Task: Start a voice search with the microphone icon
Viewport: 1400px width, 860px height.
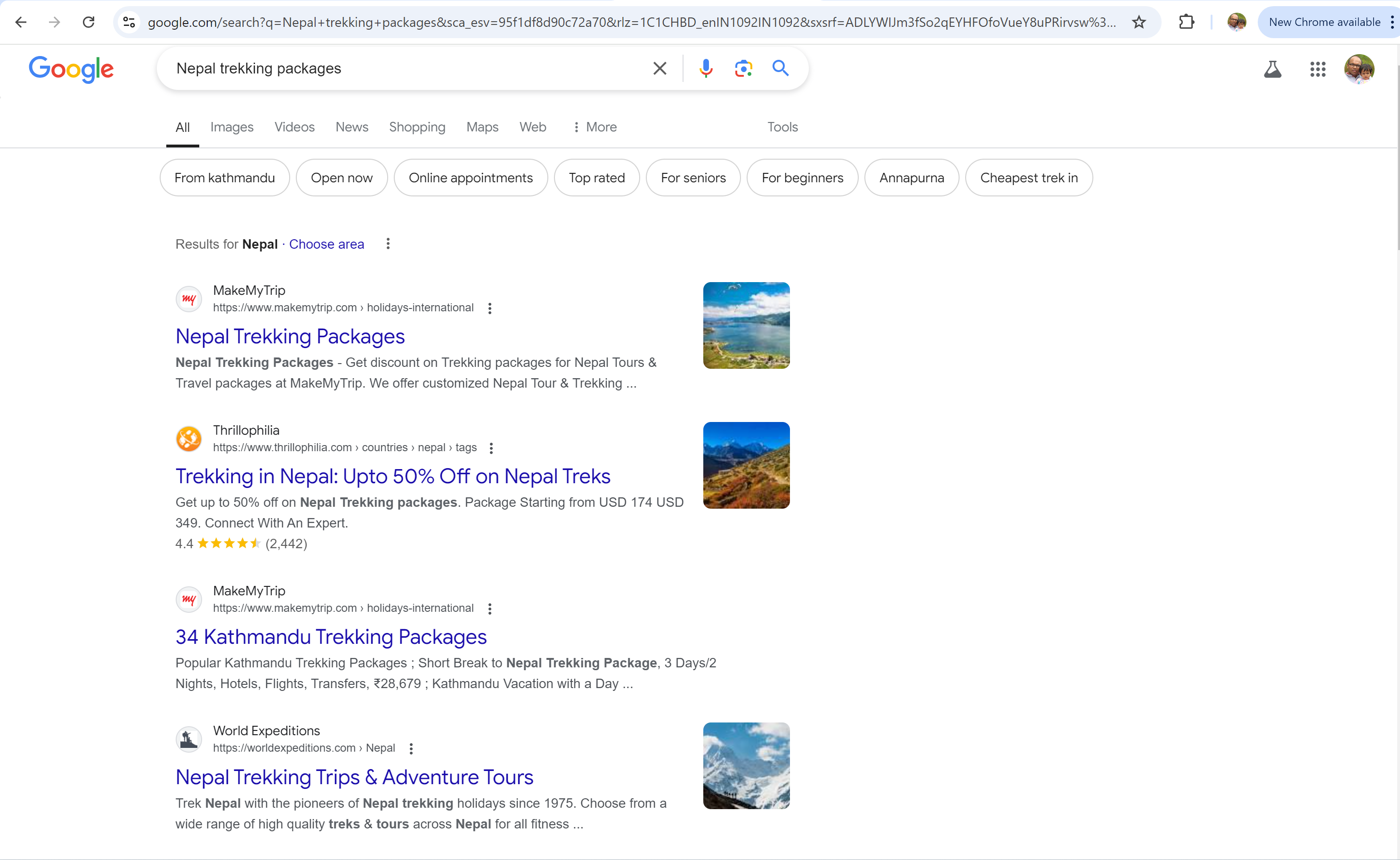Action: (705, 68)
